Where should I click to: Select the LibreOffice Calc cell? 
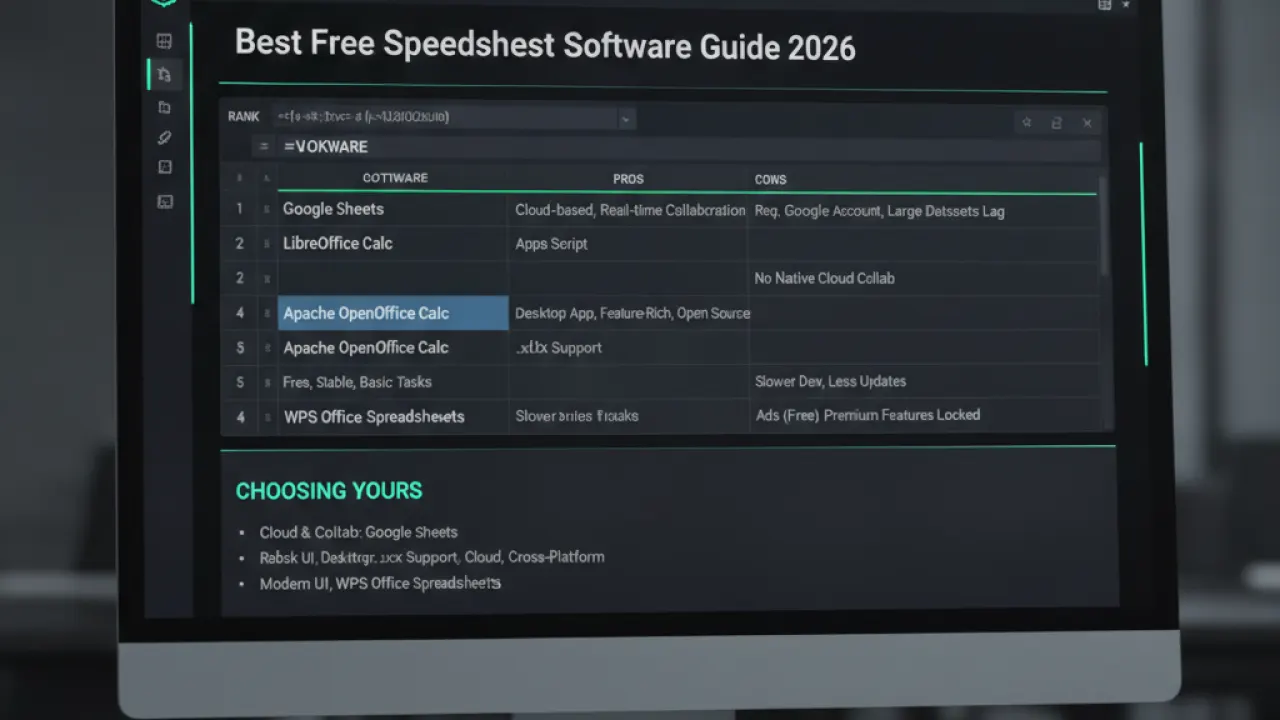point(393,243)
